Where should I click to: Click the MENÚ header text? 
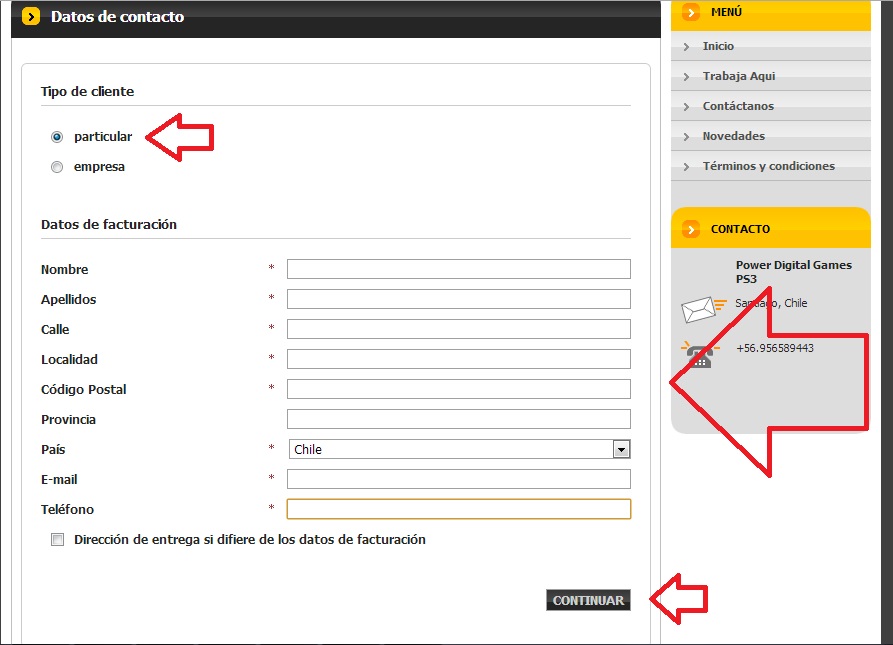(x=726, y=12)
